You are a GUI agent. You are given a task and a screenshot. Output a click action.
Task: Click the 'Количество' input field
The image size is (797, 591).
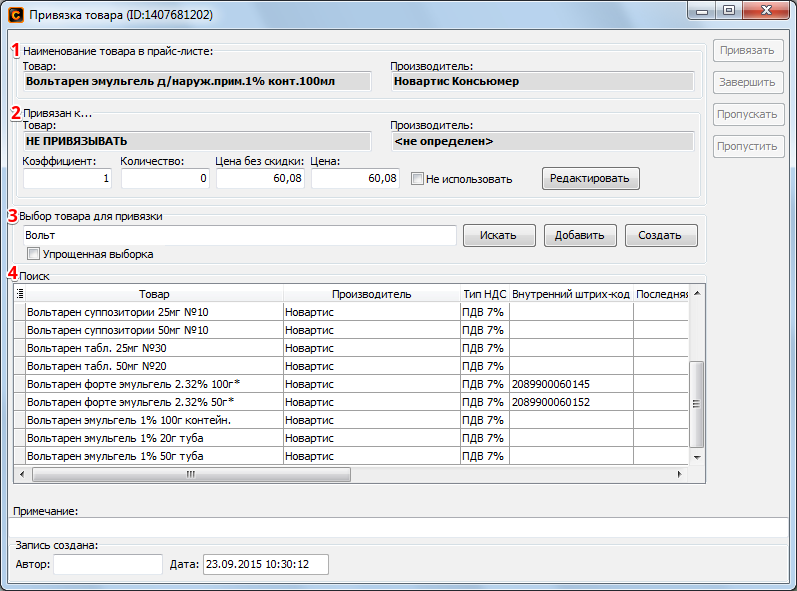coord(165,179)
